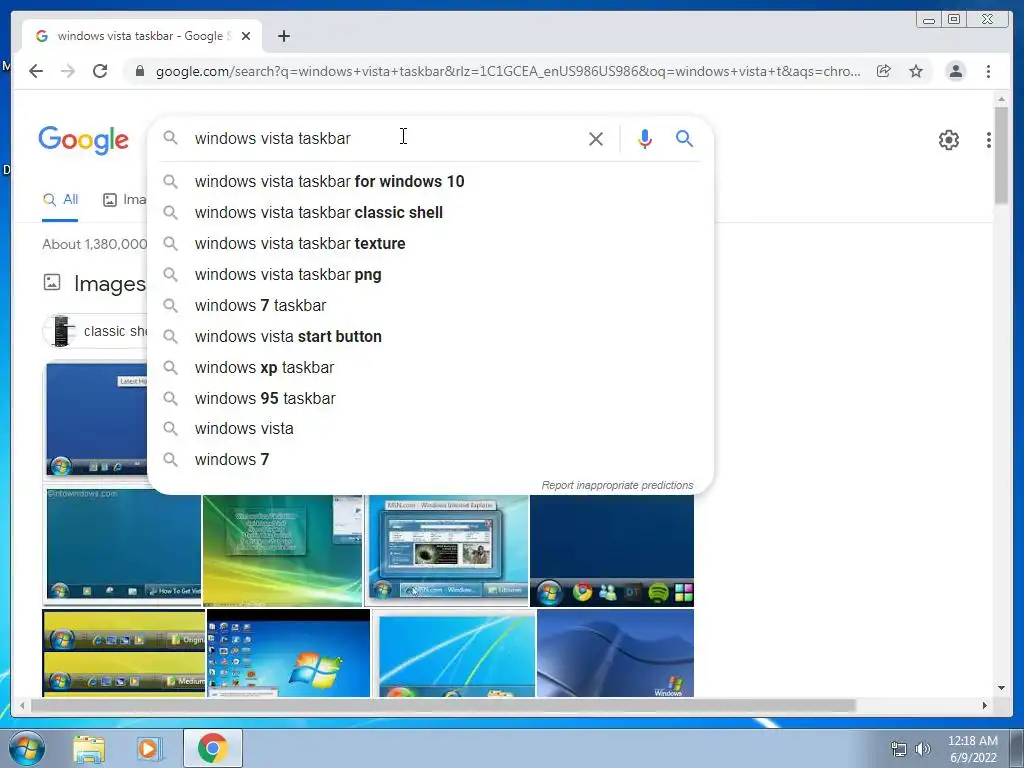View site information via the padlock icon

[x=140, y=71]
